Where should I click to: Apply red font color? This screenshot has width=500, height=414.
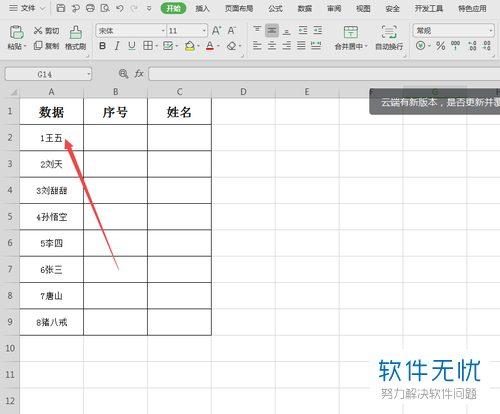[x=210, y=46]
